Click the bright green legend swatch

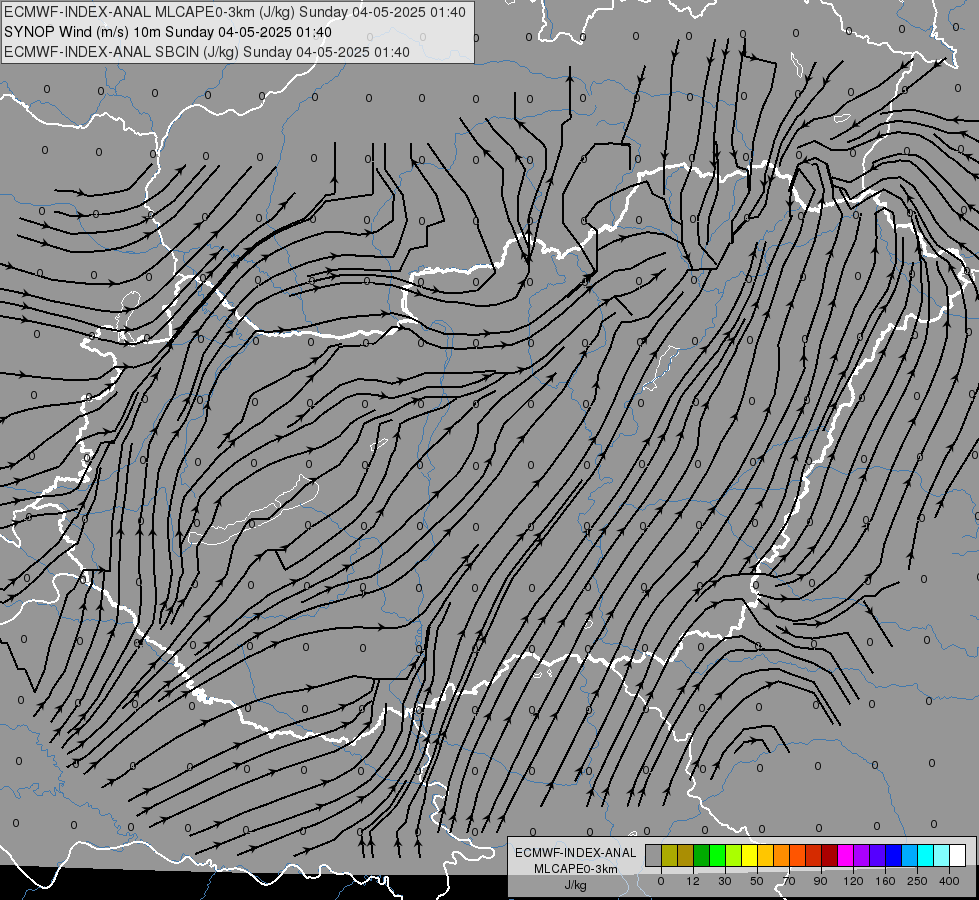pos(717,855)
